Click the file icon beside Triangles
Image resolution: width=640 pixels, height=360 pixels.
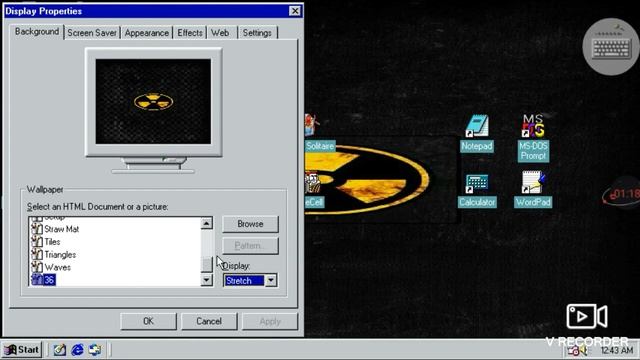point(37,254)
